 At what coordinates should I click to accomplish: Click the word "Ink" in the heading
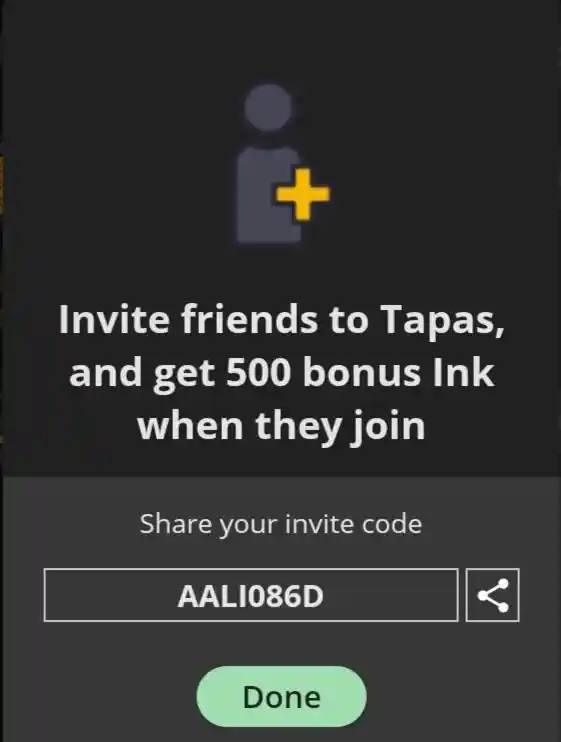tap(464, 372)
